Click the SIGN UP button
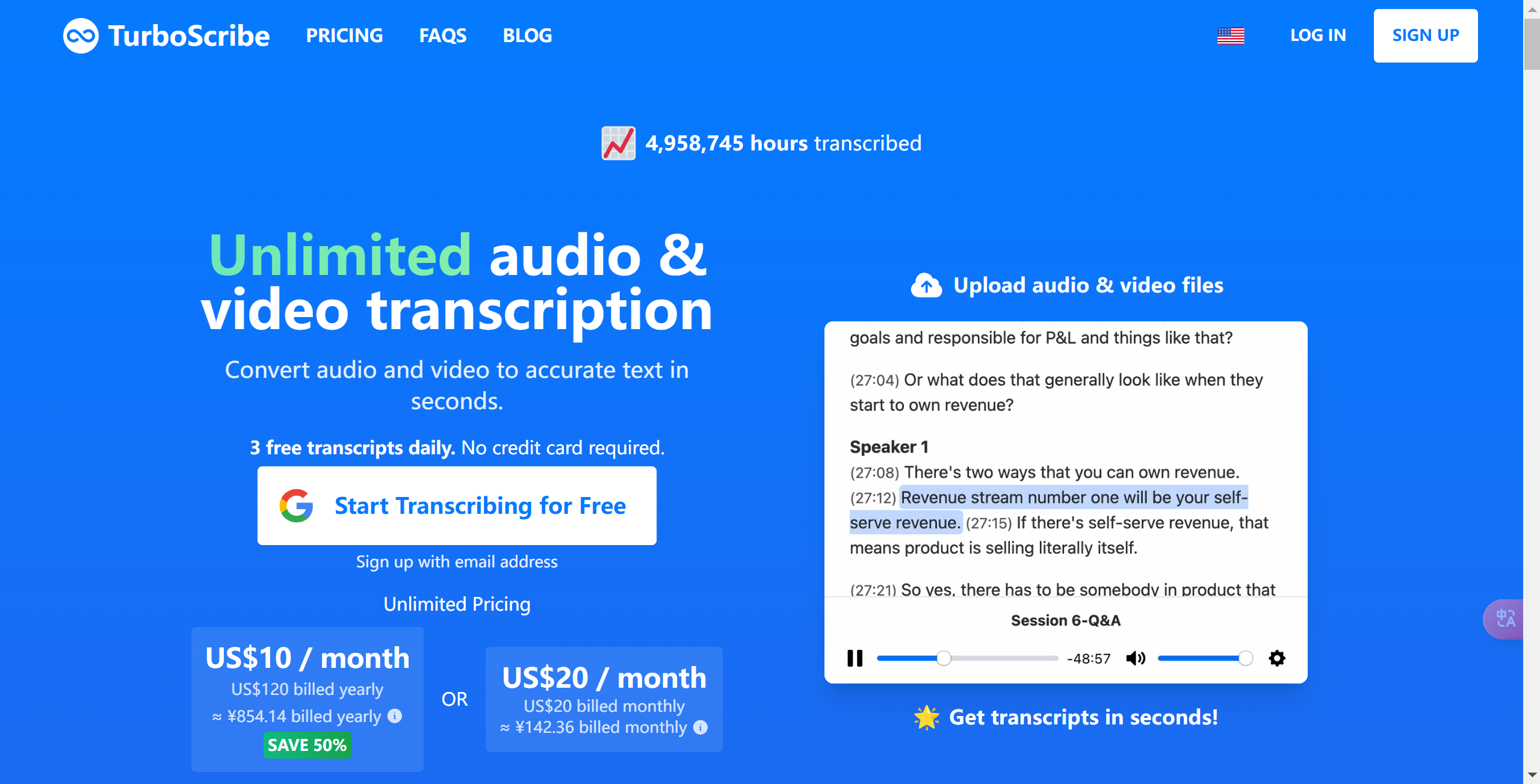The height and width of the screenshot is (784, 1540). pos(1425,35)
